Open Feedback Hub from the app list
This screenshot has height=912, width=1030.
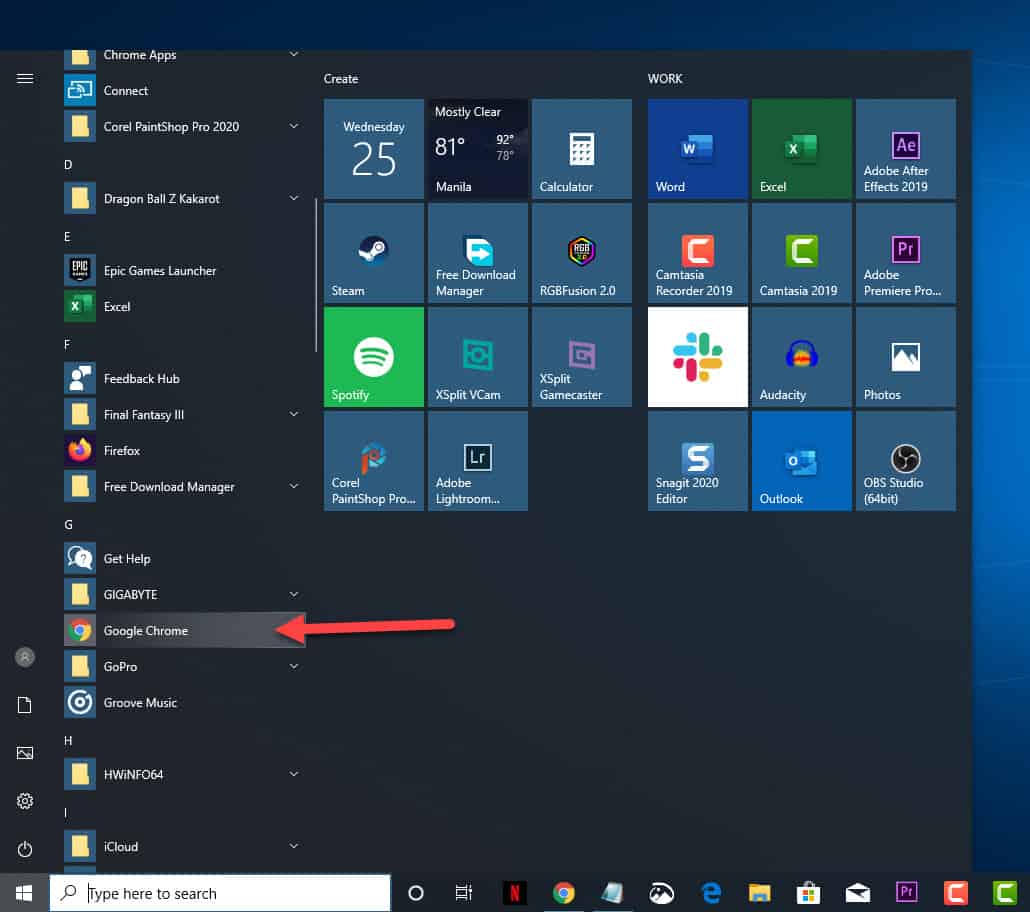pos(184,378)
